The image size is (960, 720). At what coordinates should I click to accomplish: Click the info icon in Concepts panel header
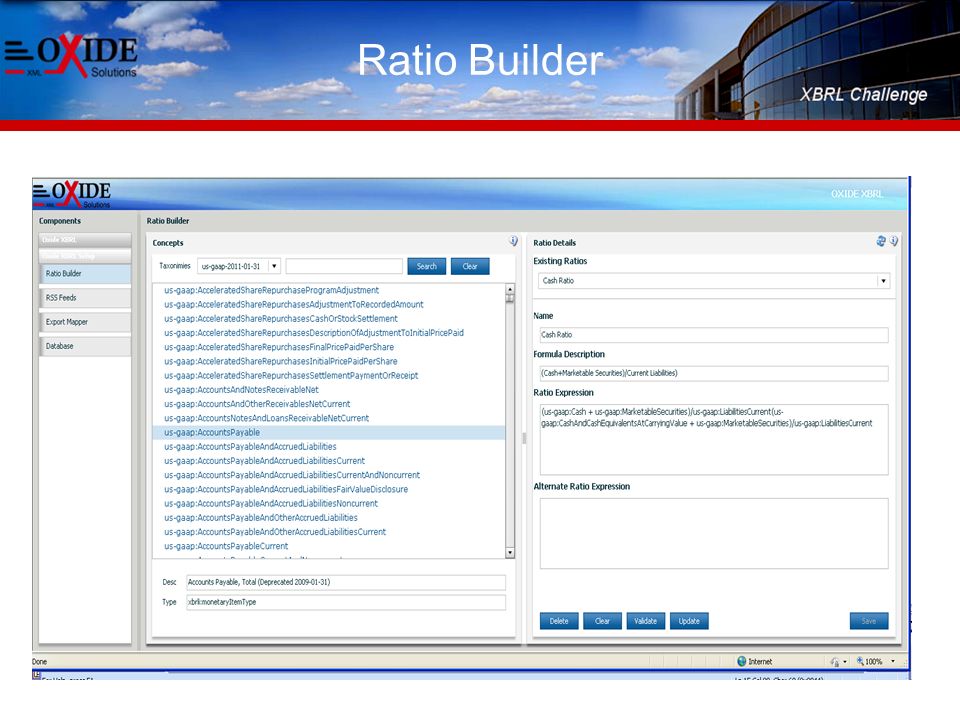513,241
